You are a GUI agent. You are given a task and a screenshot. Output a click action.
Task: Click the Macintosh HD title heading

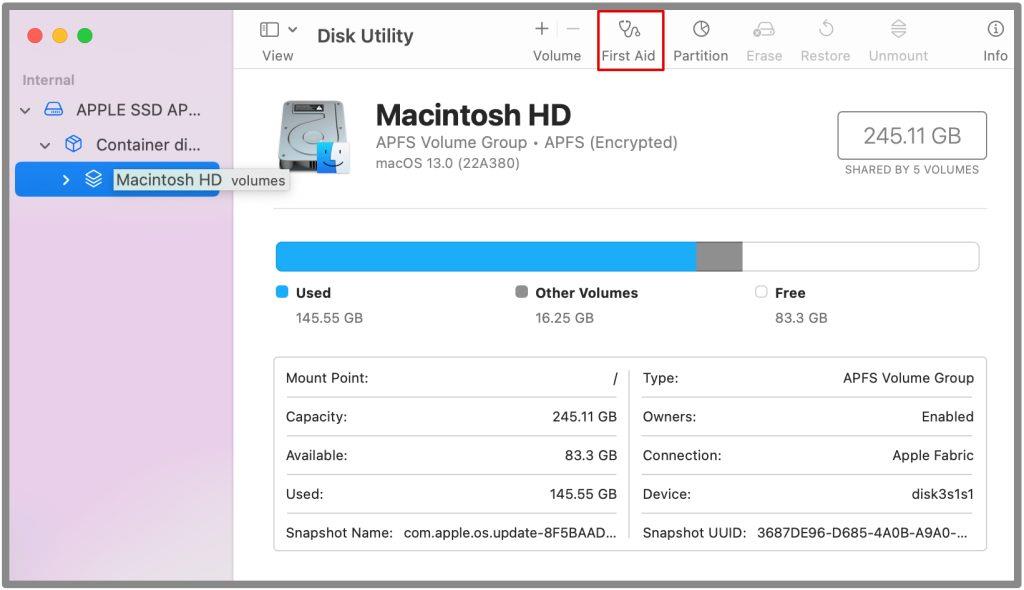473,115
